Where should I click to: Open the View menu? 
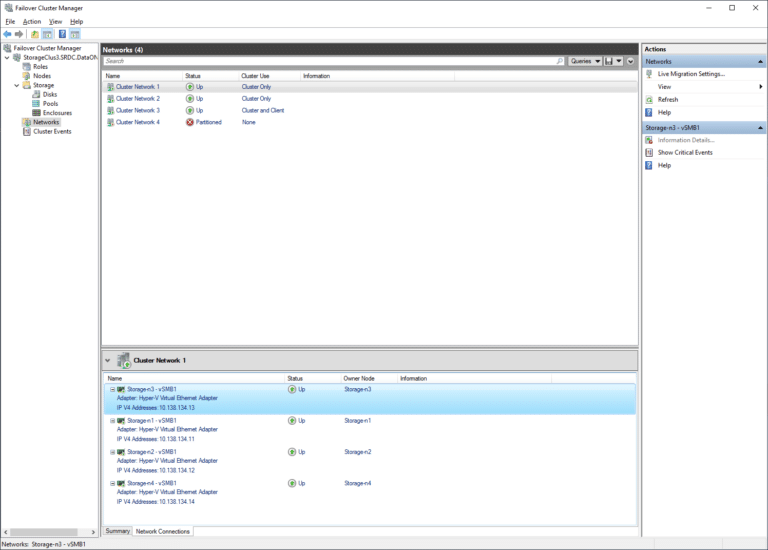pyautogui.click(x=55, y=22)
